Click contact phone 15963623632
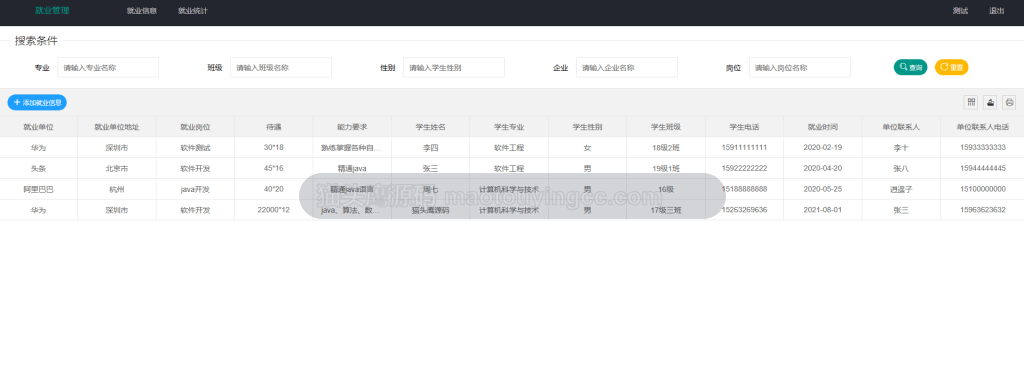Screen dimensions: 1024x392 coord(983,210)
